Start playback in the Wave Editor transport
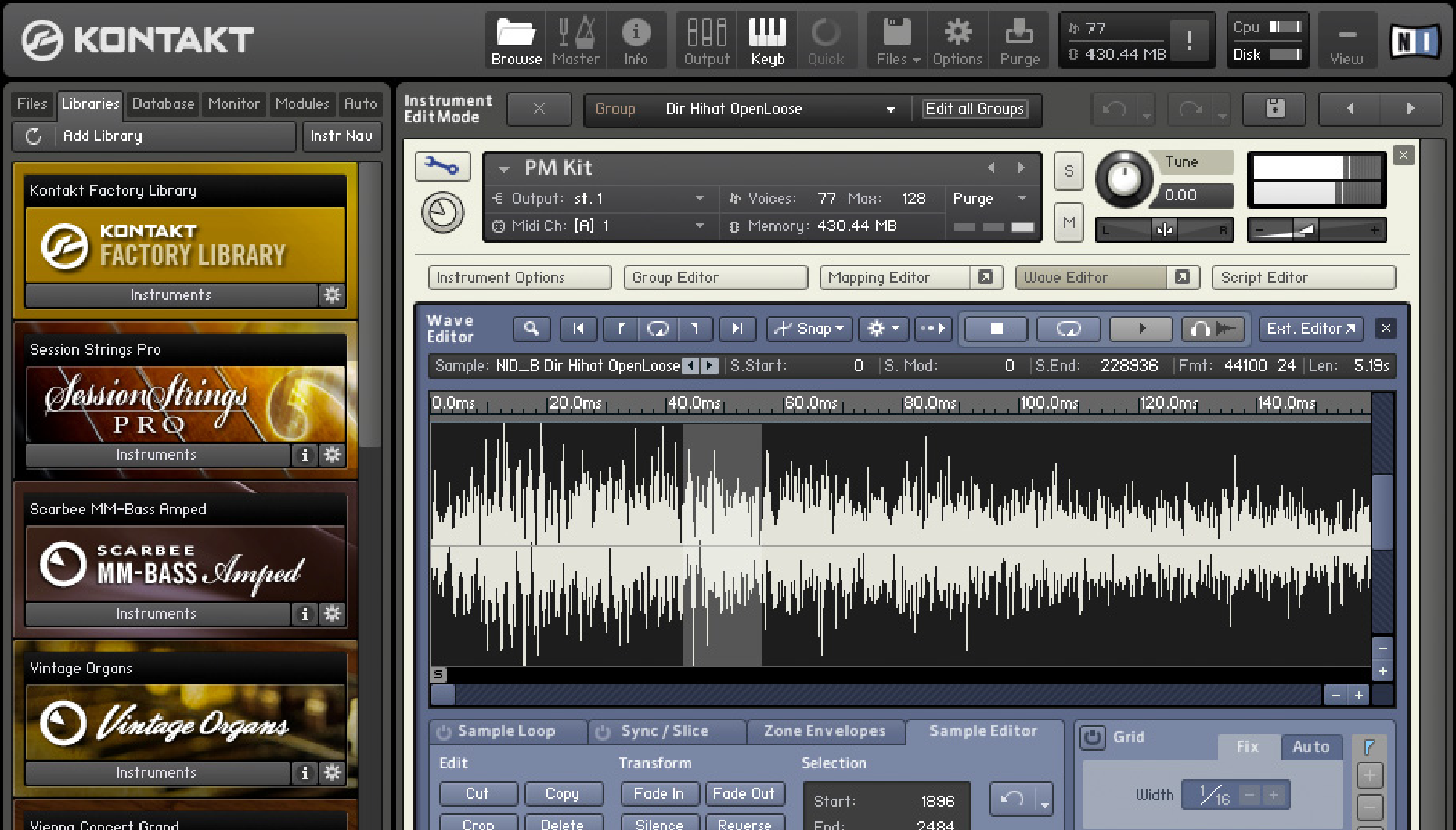Screen dimensions: 1456x830 tap(1141, 329)
